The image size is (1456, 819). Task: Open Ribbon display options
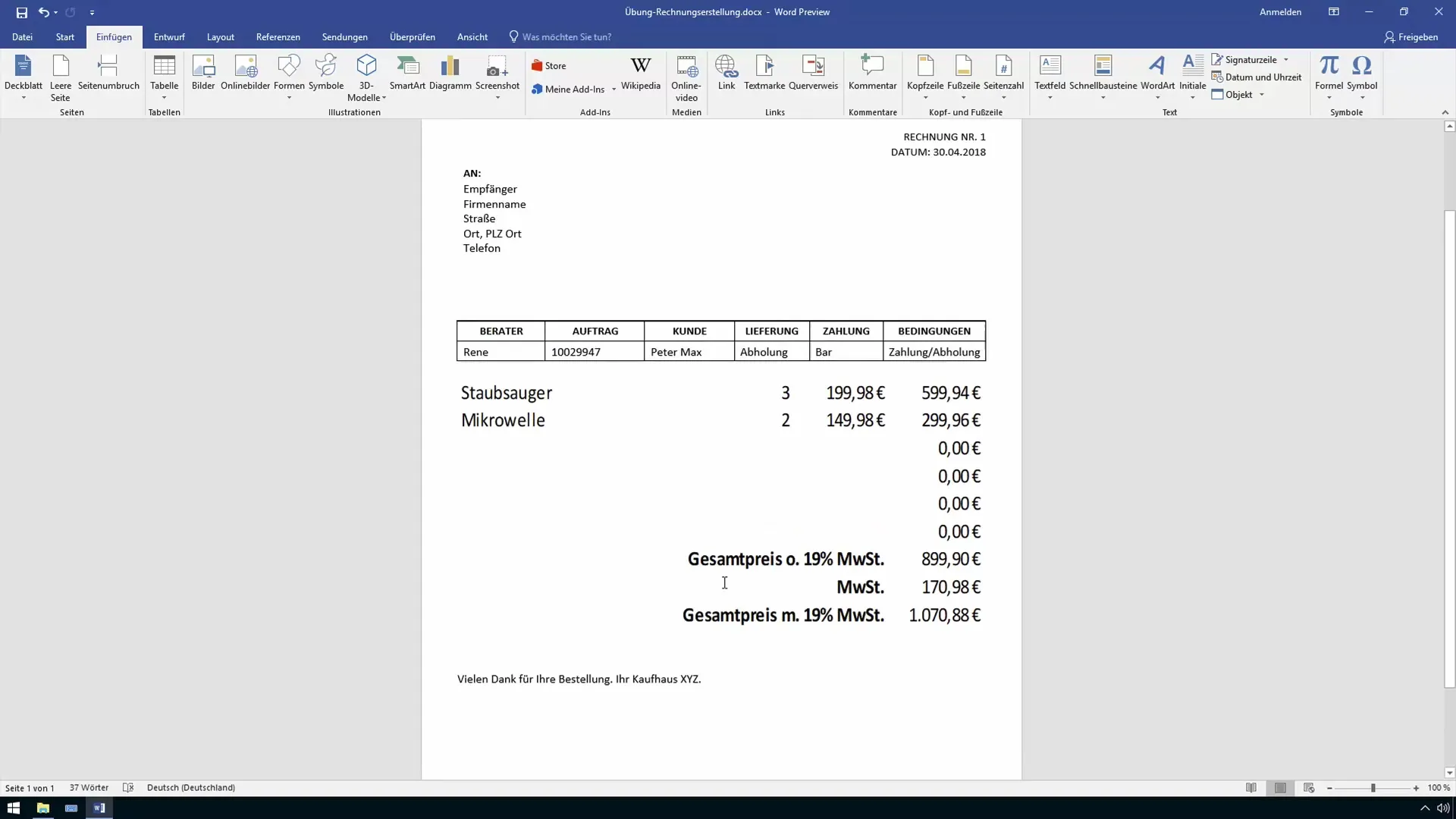pyautogui.click(x=1334, y=12)
